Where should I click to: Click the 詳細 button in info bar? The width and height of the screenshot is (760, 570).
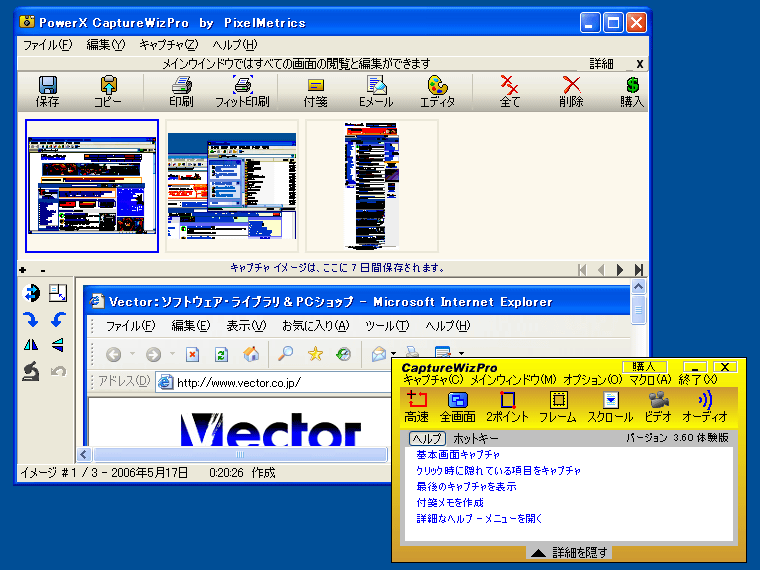tap(602, 63)
